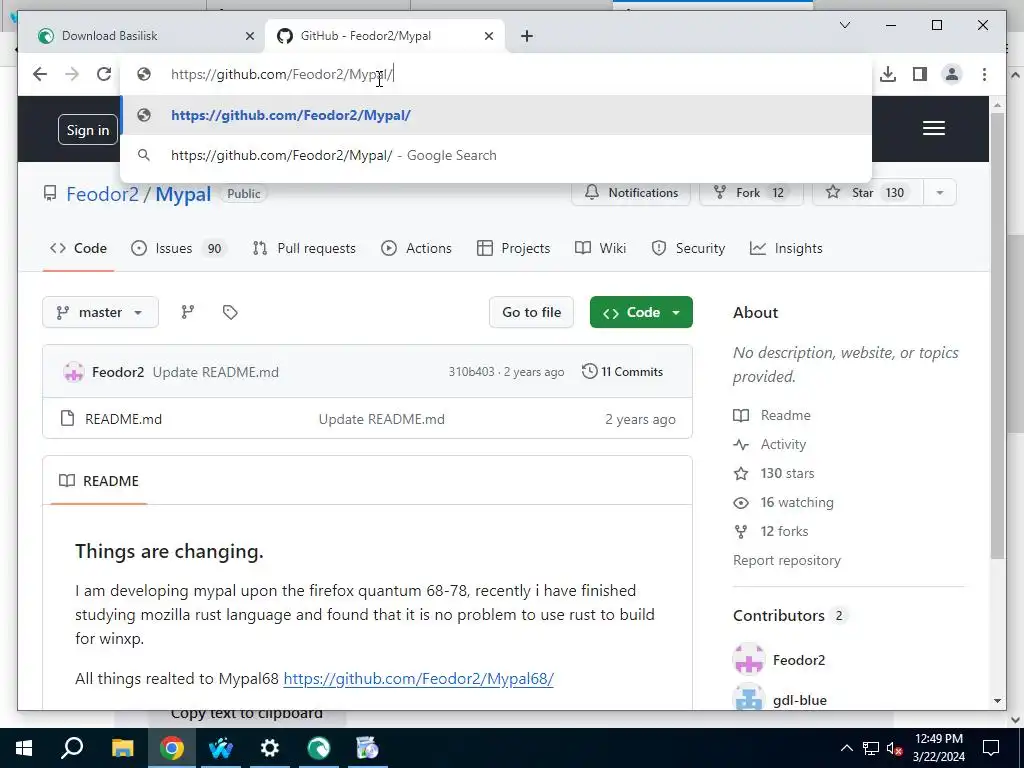Close the Download Basilisk tab
The height and width of the screenshot is (768, 1024).
click(x=249, y=36)
